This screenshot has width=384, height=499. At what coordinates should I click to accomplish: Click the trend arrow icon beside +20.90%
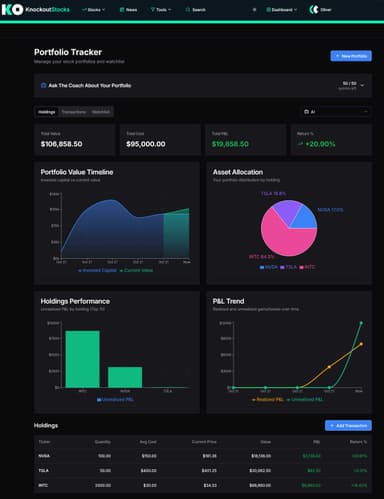(x=300, y=144)
